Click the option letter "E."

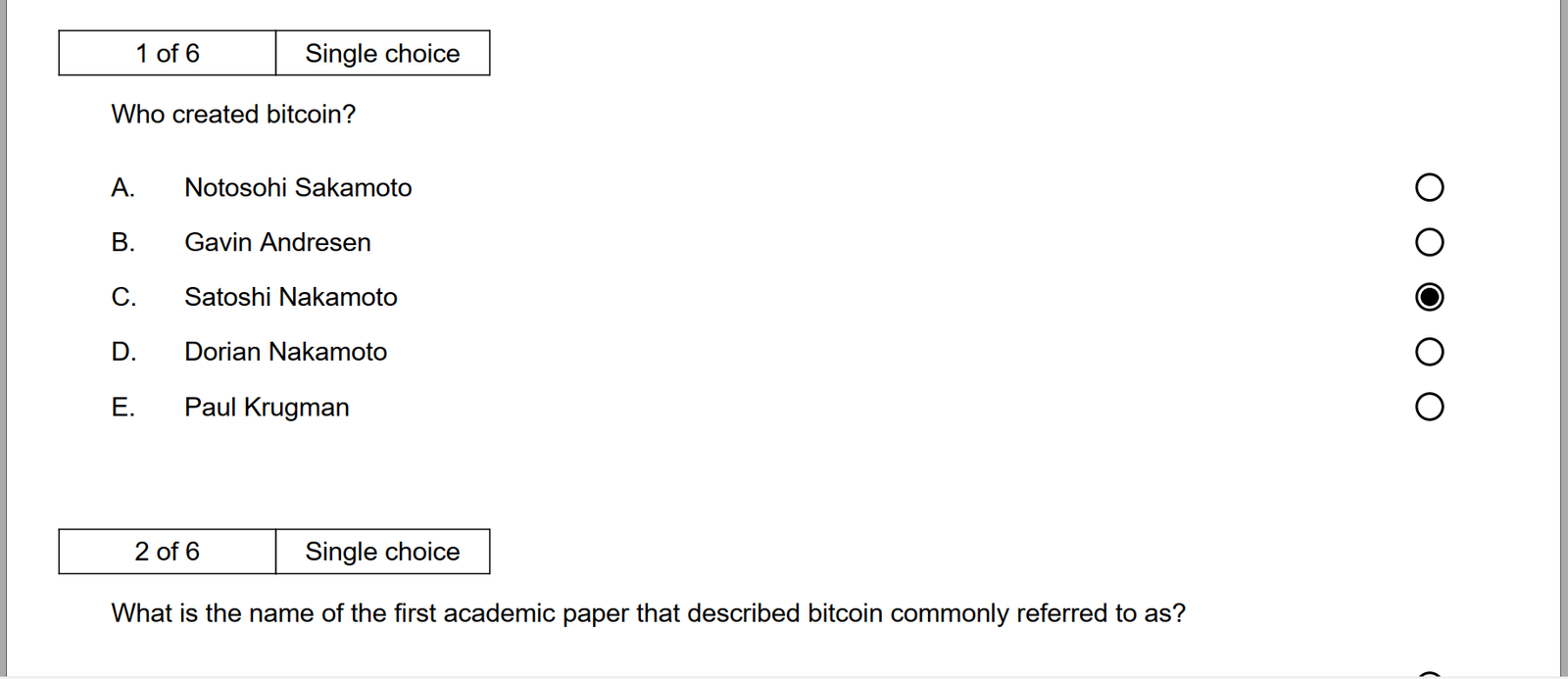(122, 407)
